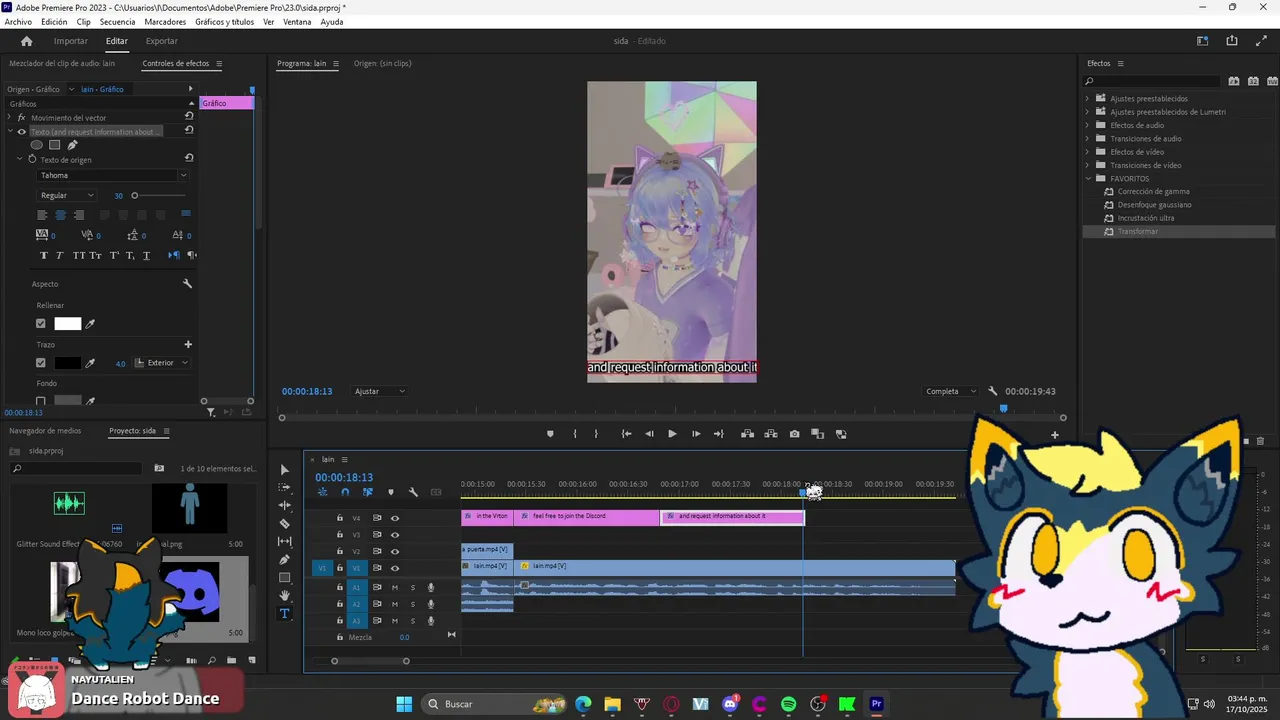
Task: Mark In point in Program monitor
Action: (575, 434)
